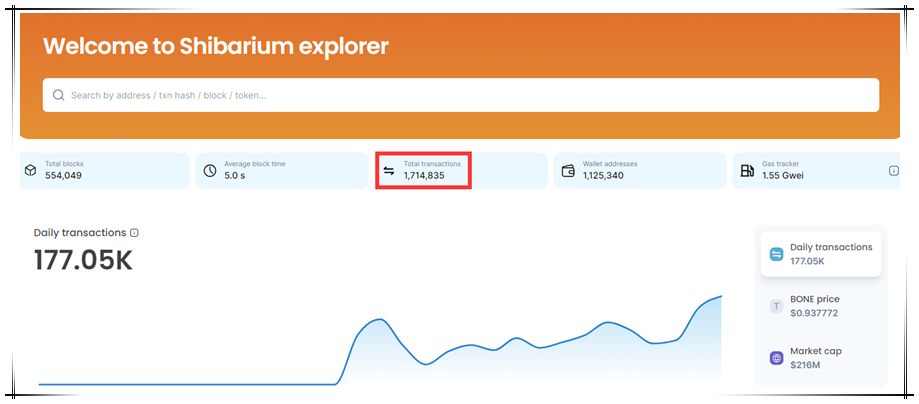The height and width of the screenshot is (404, 919).
Task: Open the Gas tracker stat card
Action: (x=816, y=171)
